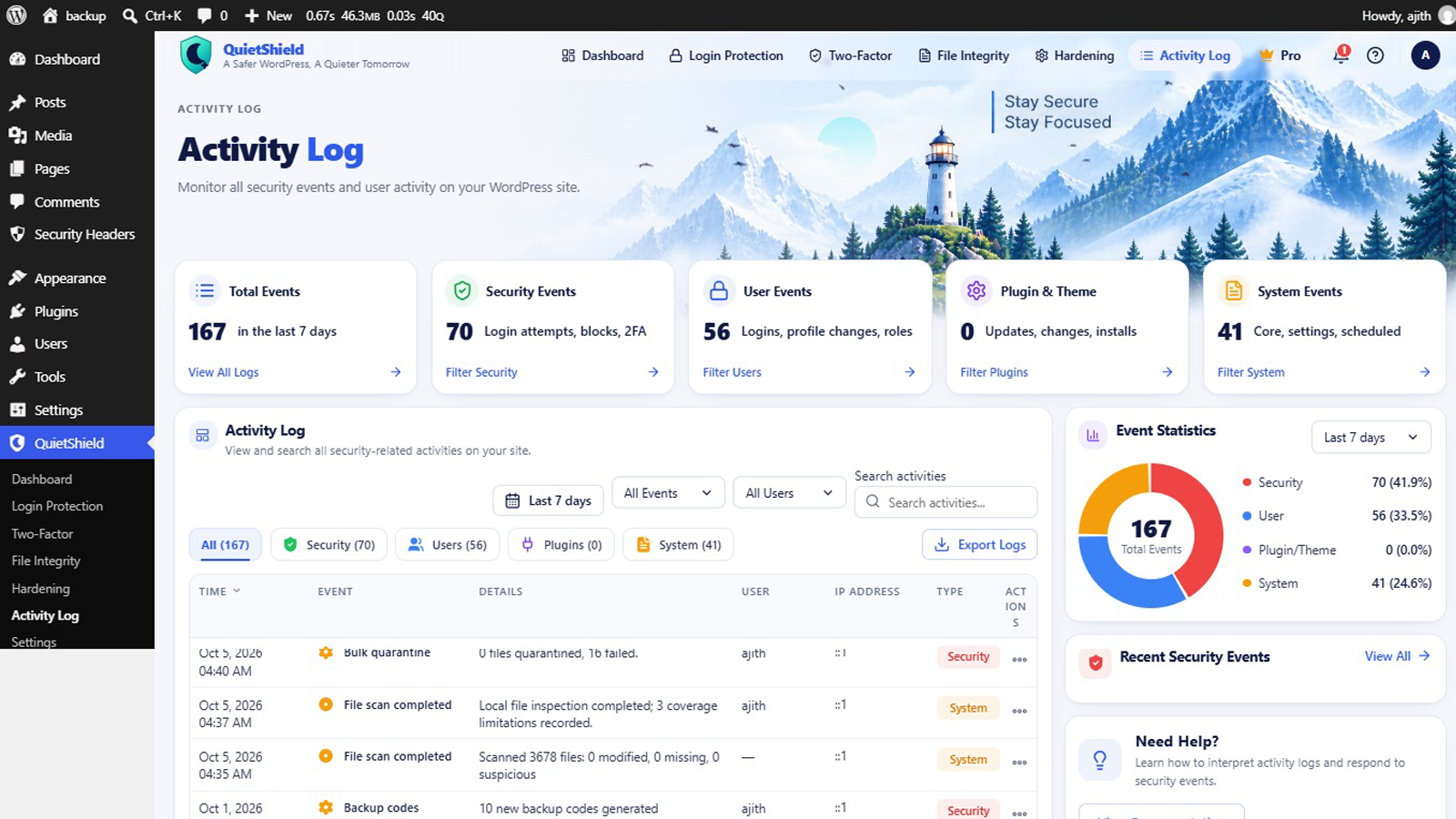The width and height of the screenshot is (1456, 819).
Task: Click the Export Logs button
Action: pyautogui.click(x=980, y=544)
